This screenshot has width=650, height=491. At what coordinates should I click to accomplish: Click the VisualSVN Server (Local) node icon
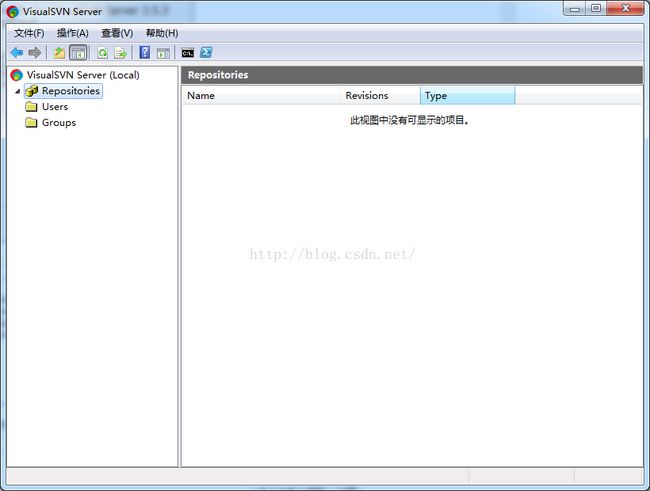(17, 75)
